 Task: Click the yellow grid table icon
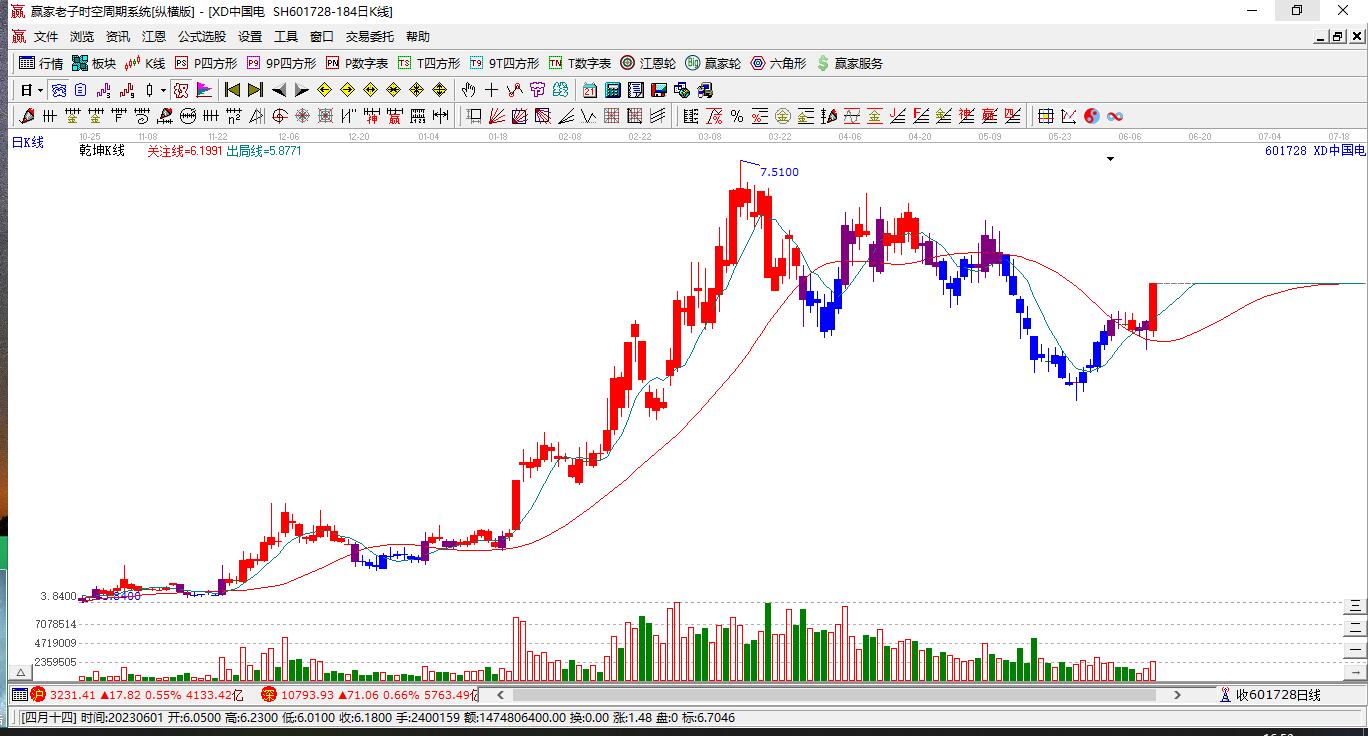tap(1046, 116)
